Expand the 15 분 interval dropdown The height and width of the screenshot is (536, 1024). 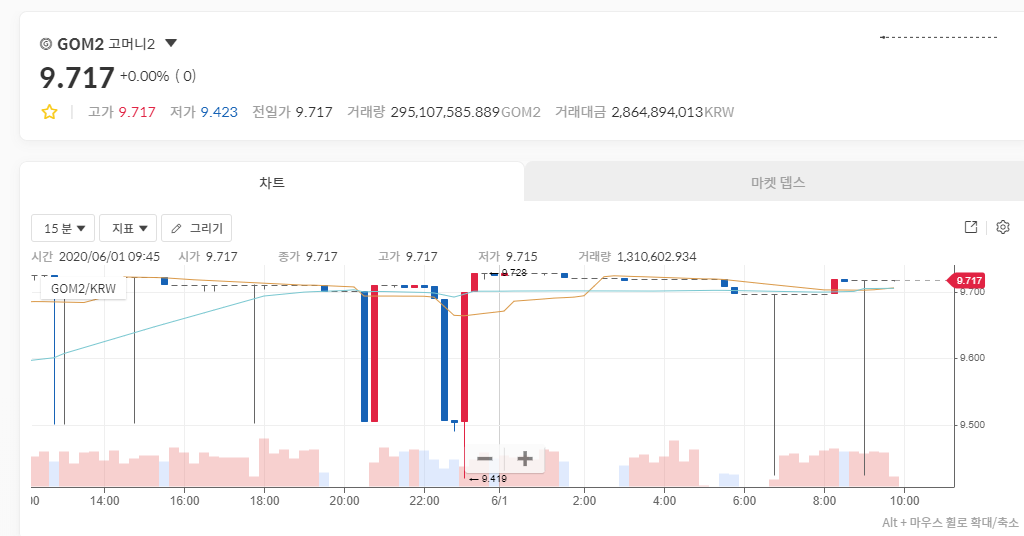[63, 229]
